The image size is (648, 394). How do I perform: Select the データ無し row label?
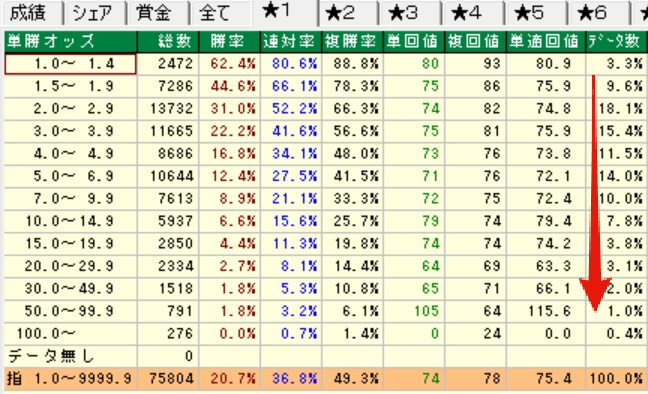click(70, 356)
